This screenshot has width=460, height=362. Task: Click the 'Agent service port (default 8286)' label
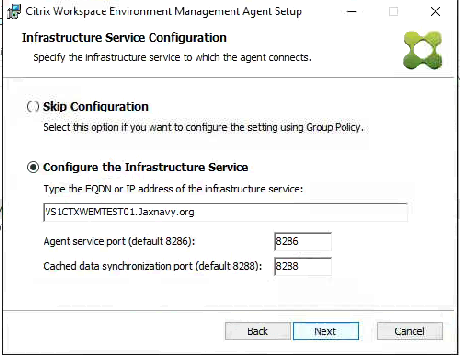pos(119,241)
